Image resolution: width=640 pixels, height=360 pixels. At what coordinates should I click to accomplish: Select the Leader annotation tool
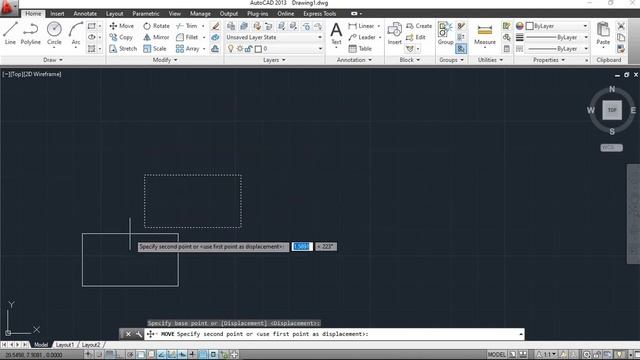click(362, 37)
